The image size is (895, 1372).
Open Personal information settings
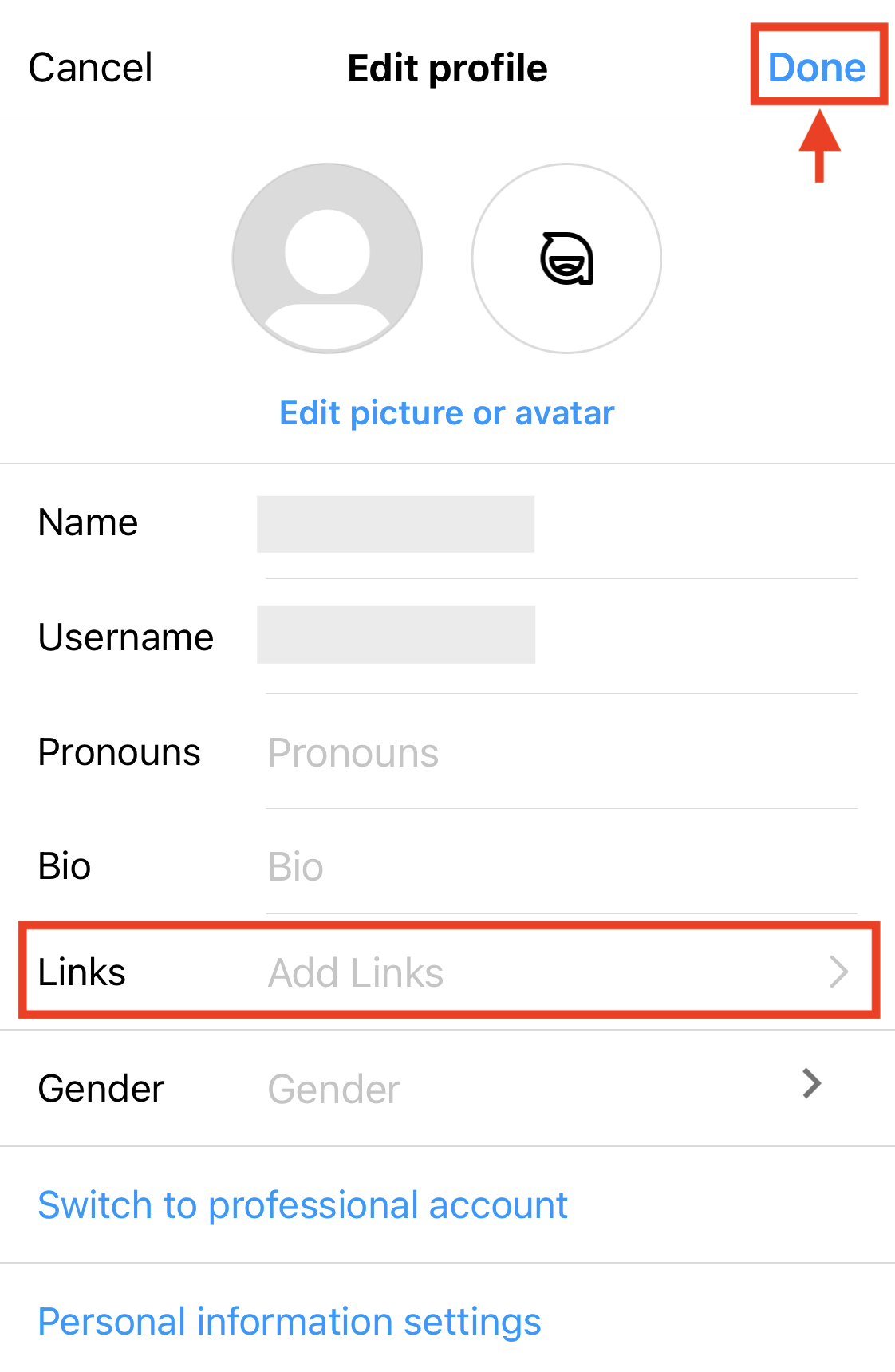click(290, 1322)
